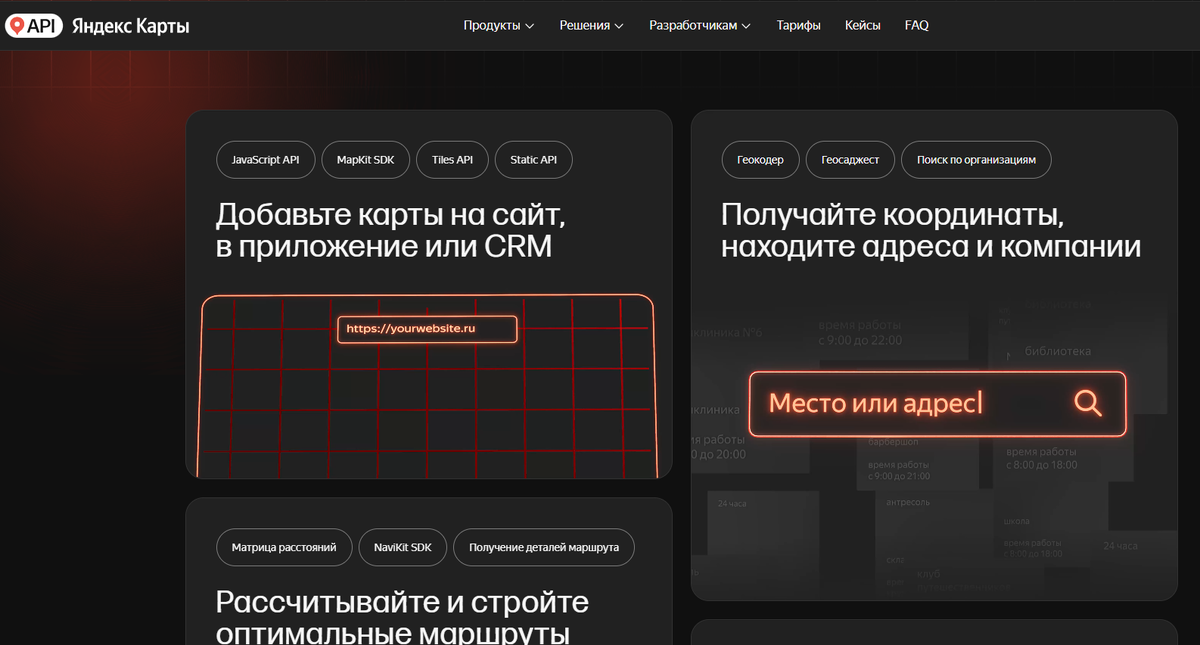Select the Получение деталей маршрута tag
Viewport: 1200px width, 645px height.
[x=544, y=548]
